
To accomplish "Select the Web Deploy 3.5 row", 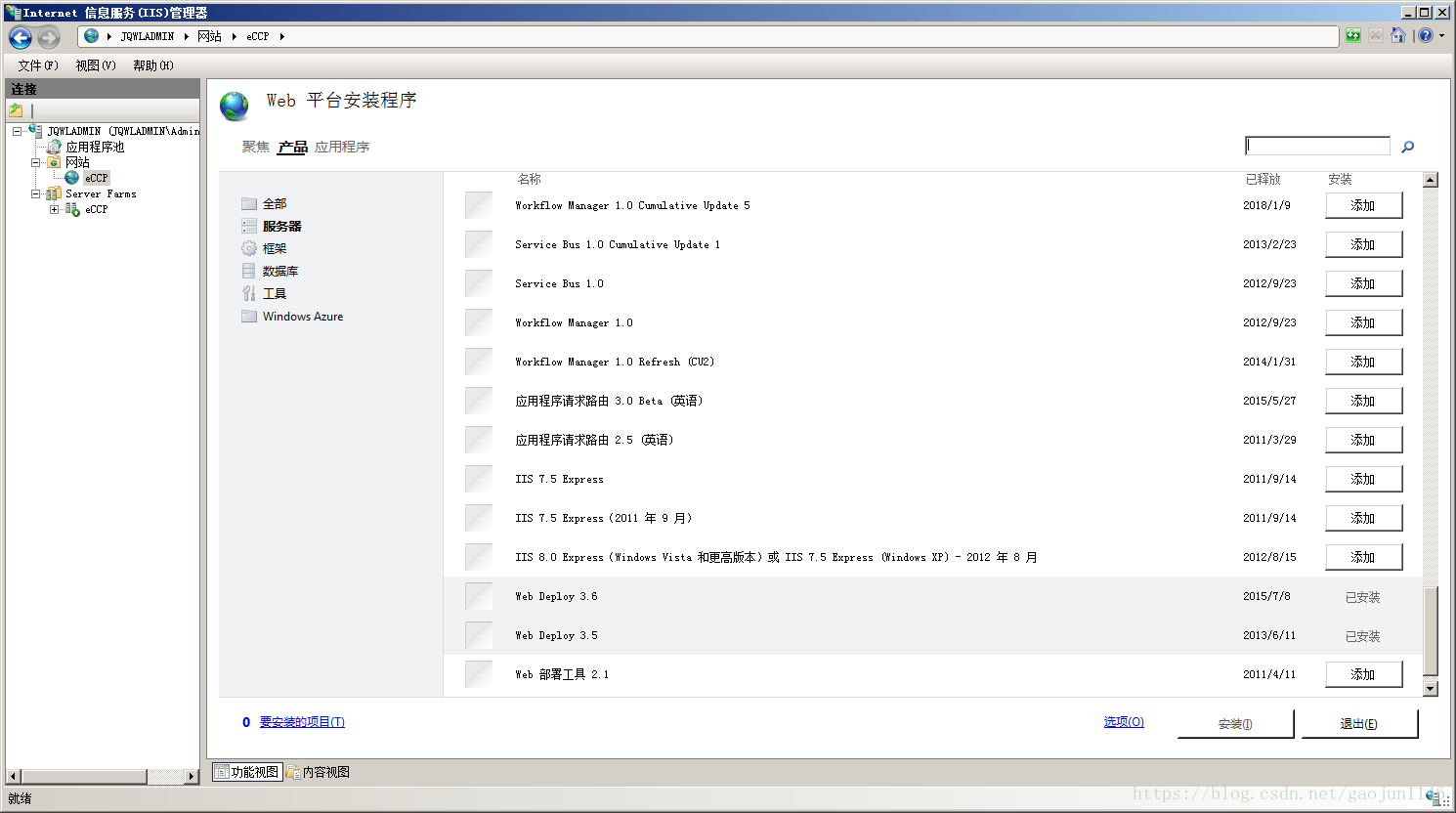I will 933,635.
